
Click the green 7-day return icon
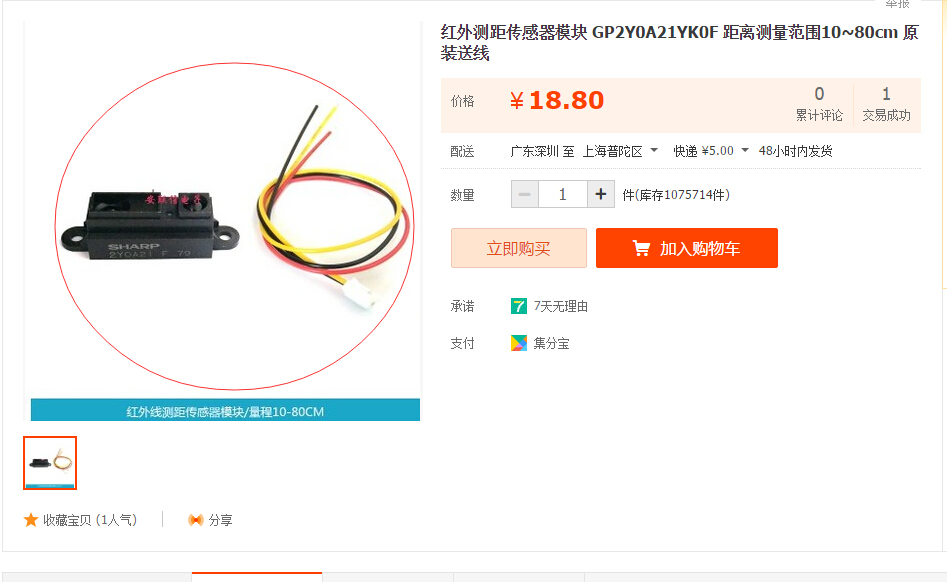click(x=519, y=306)
